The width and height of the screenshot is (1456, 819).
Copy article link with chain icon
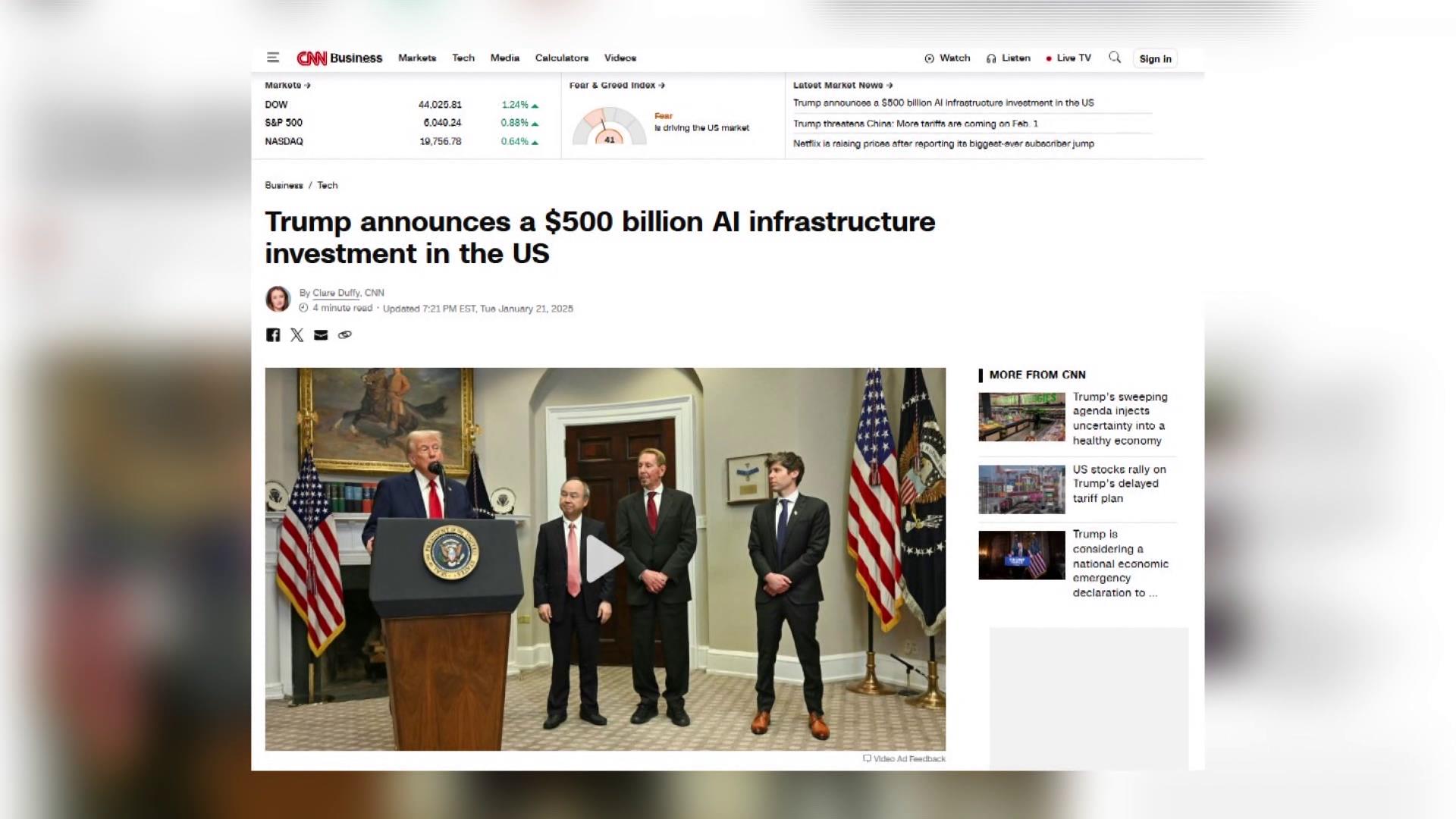click(345, 335)
